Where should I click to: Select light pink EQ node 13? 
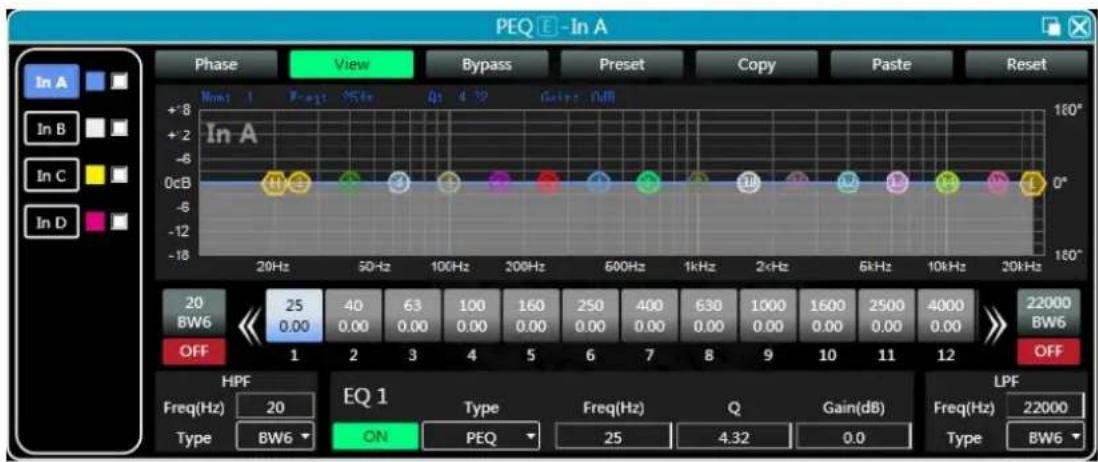click(x=898, y=183)
